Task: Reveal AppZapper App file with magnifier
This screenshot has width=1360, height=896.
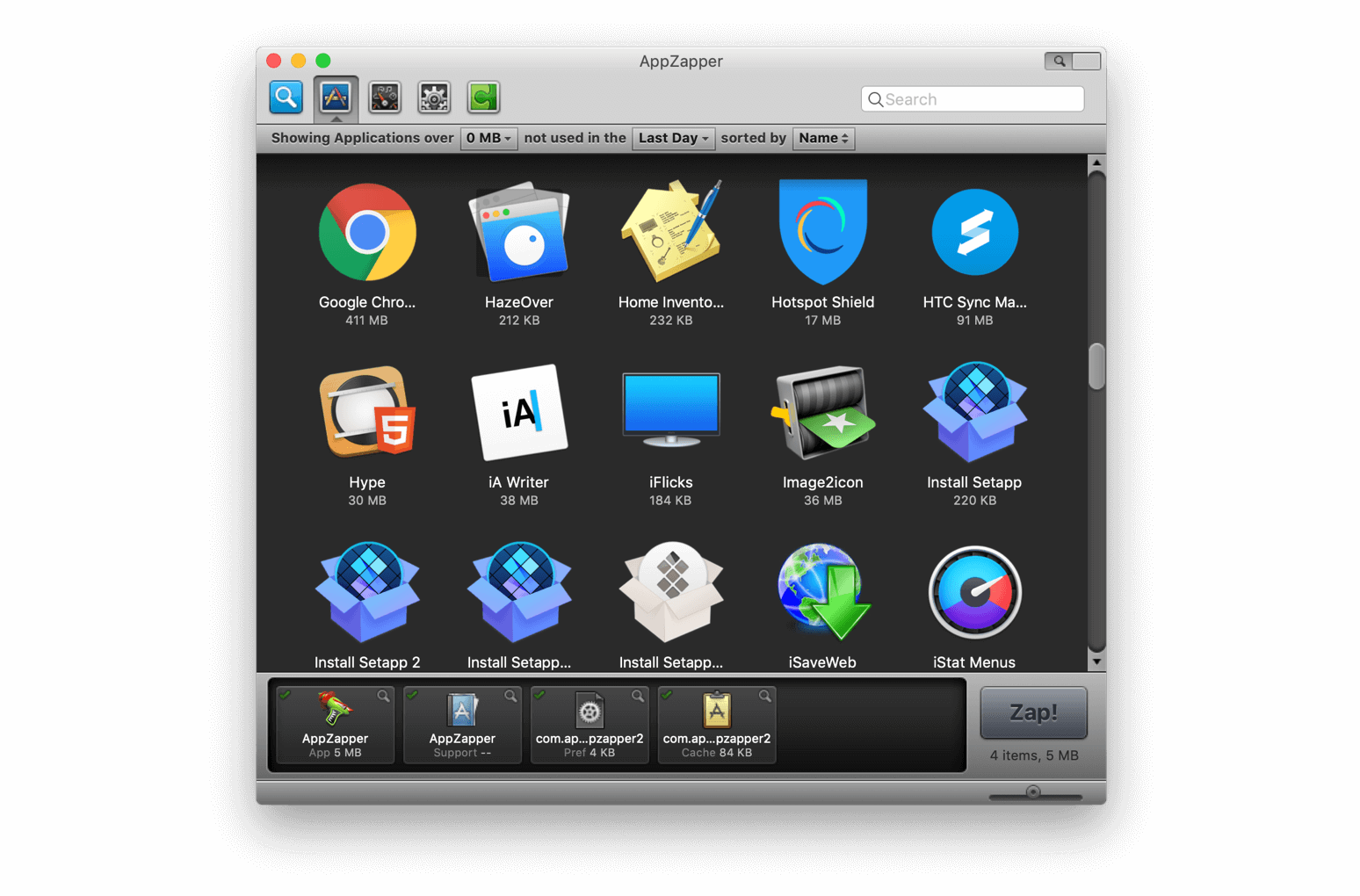Action: (383, 696)
